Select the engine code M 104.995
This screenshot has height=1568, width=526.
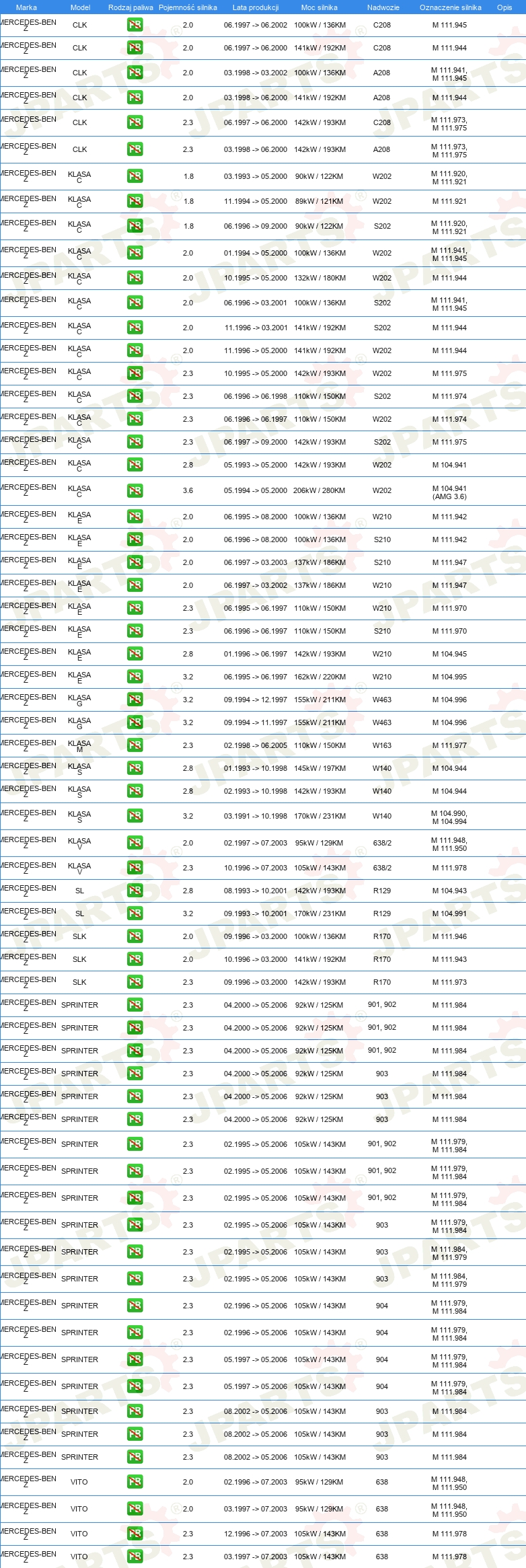[x=449, y=677]
